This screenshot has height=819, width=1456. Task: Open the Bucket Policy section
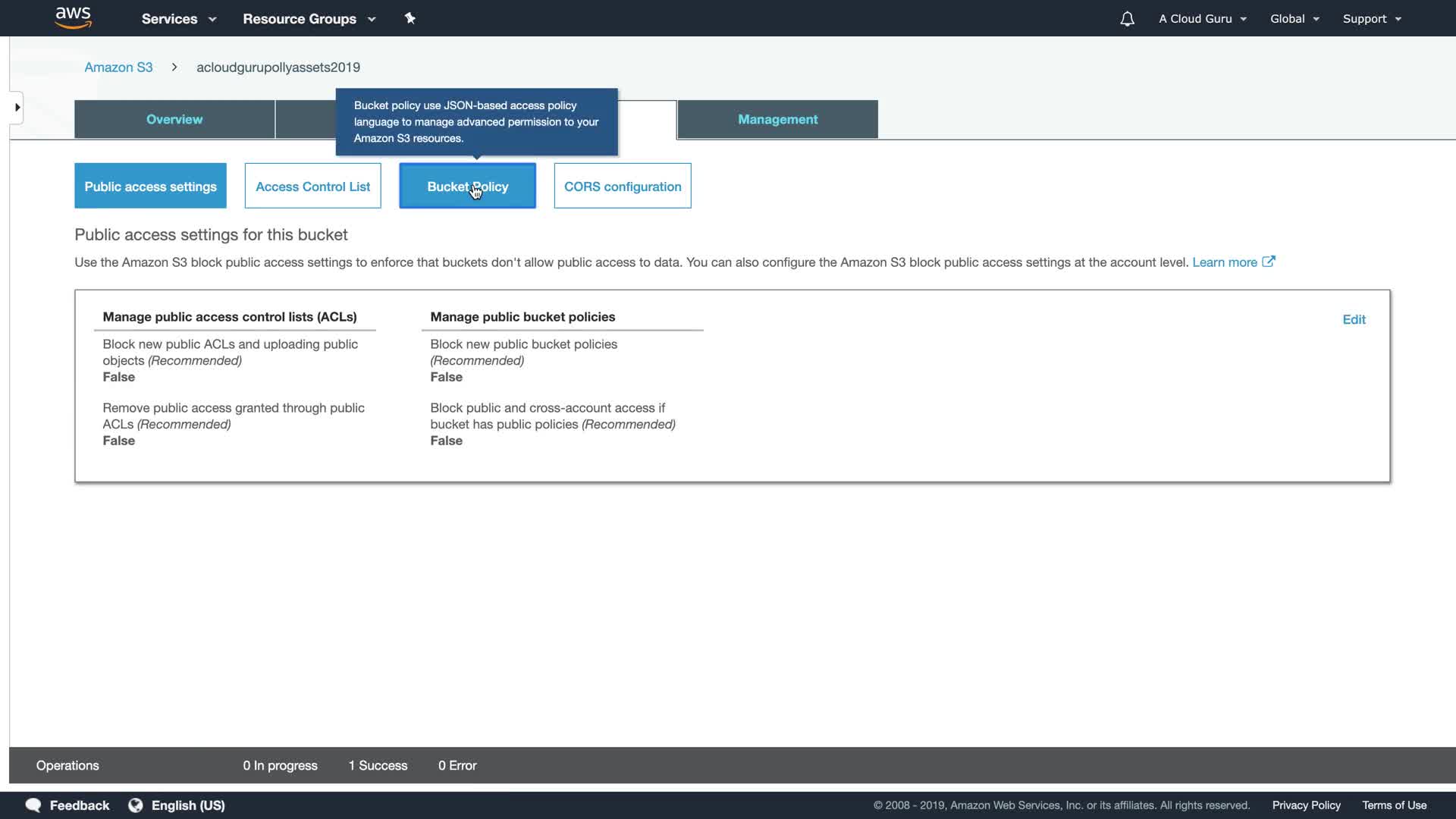(467, 187)
